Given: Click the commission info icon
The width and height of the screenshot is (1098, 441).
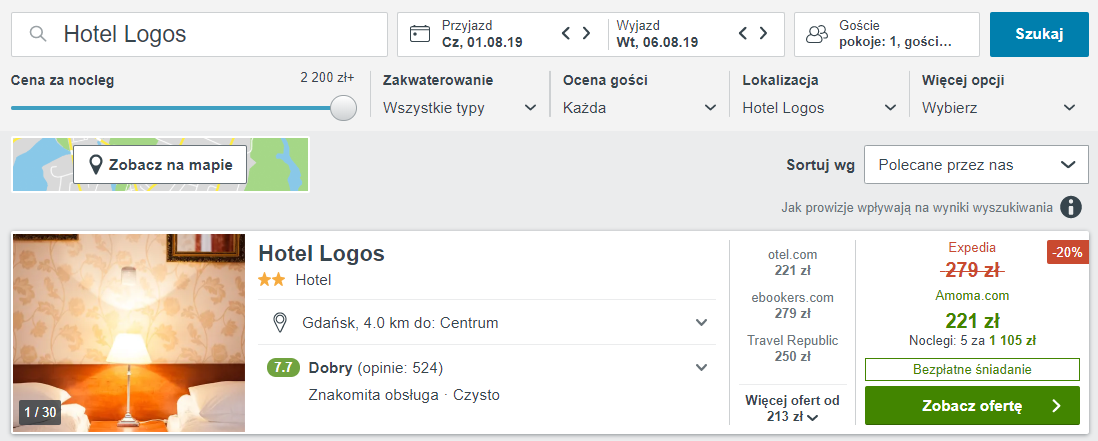Looking at the screenshot, I should (1070, 207).
